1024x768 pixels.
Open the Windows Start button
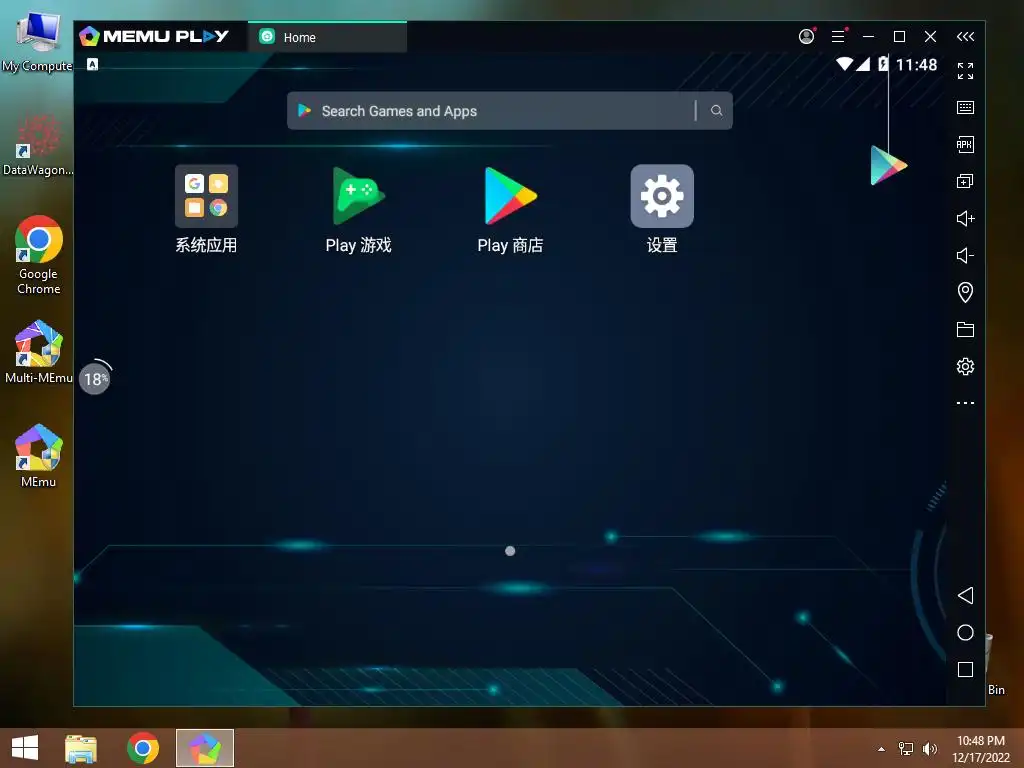[25, 748]
